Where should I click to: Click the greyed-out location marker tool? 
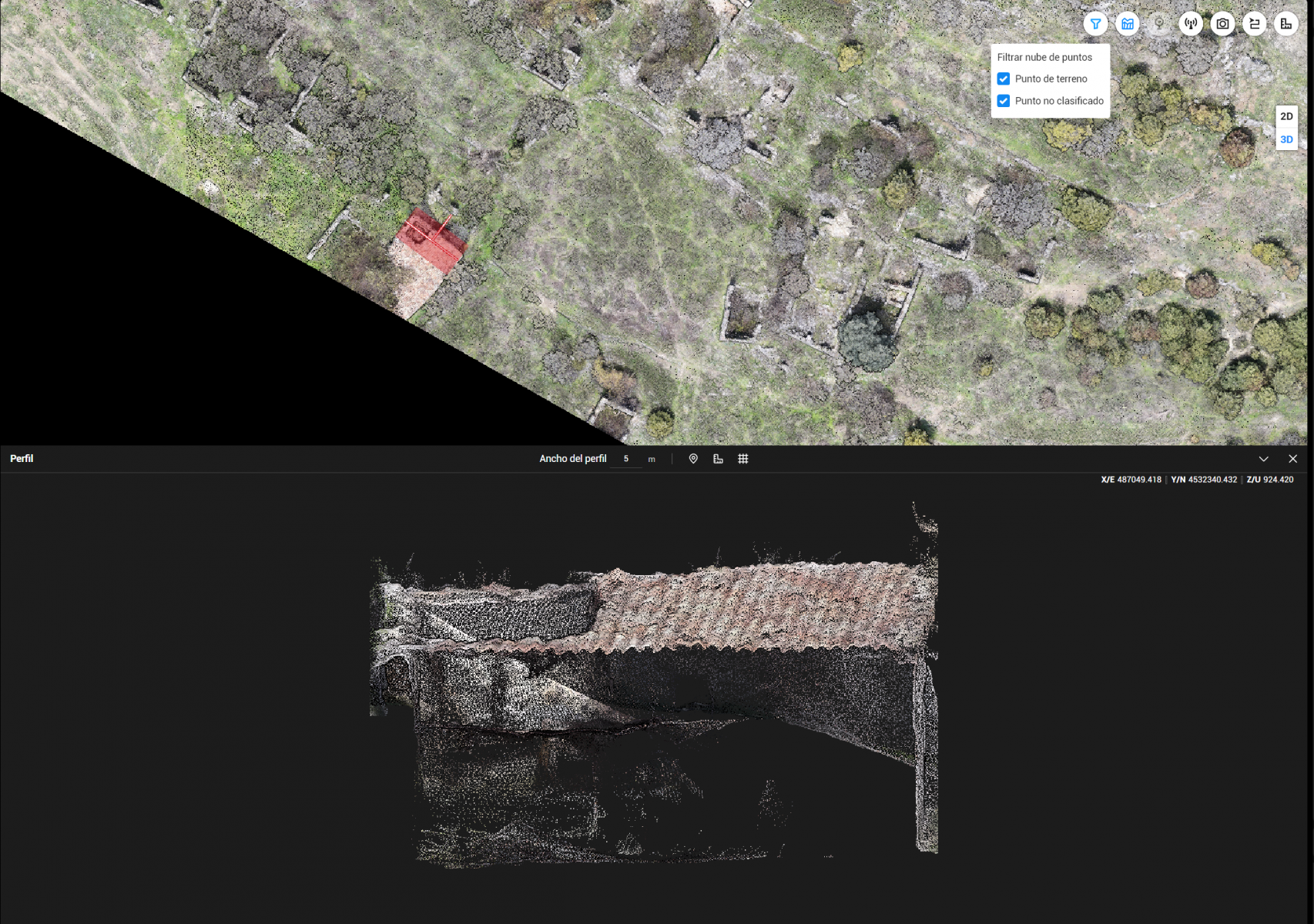pos(1159,24)
